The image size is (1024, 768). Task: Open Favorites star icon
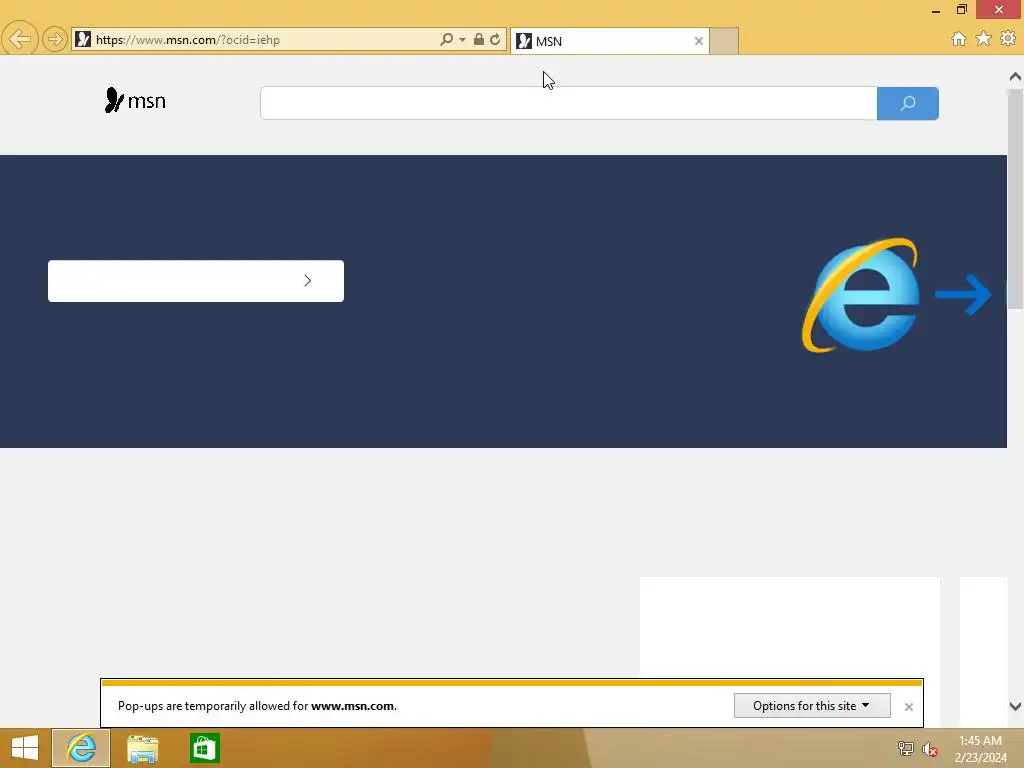click(x=984, y=39)
